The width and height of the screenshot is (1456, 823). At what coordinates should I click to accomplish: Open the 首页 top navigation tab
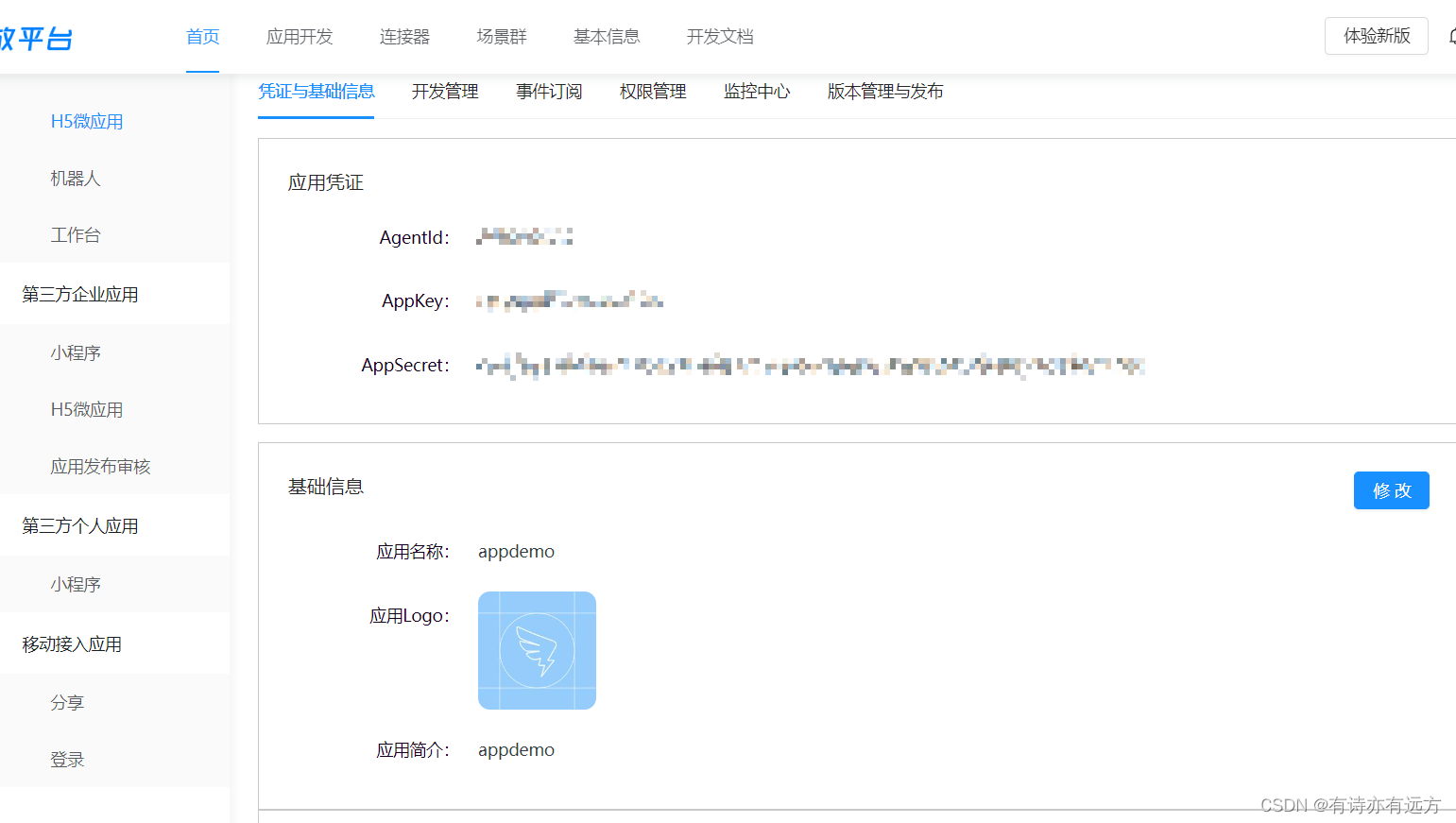[x=202, y=37]
